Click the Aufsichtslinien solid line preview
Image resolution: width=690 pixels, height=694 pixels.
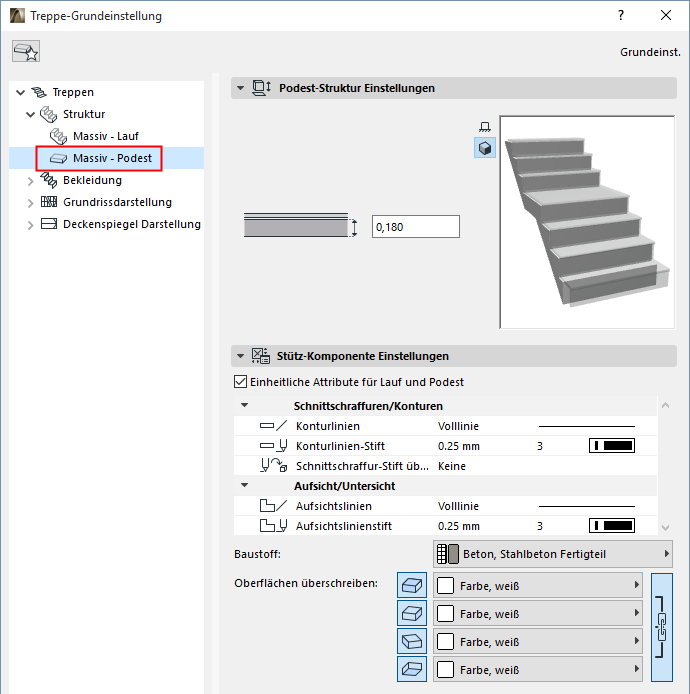586,506
